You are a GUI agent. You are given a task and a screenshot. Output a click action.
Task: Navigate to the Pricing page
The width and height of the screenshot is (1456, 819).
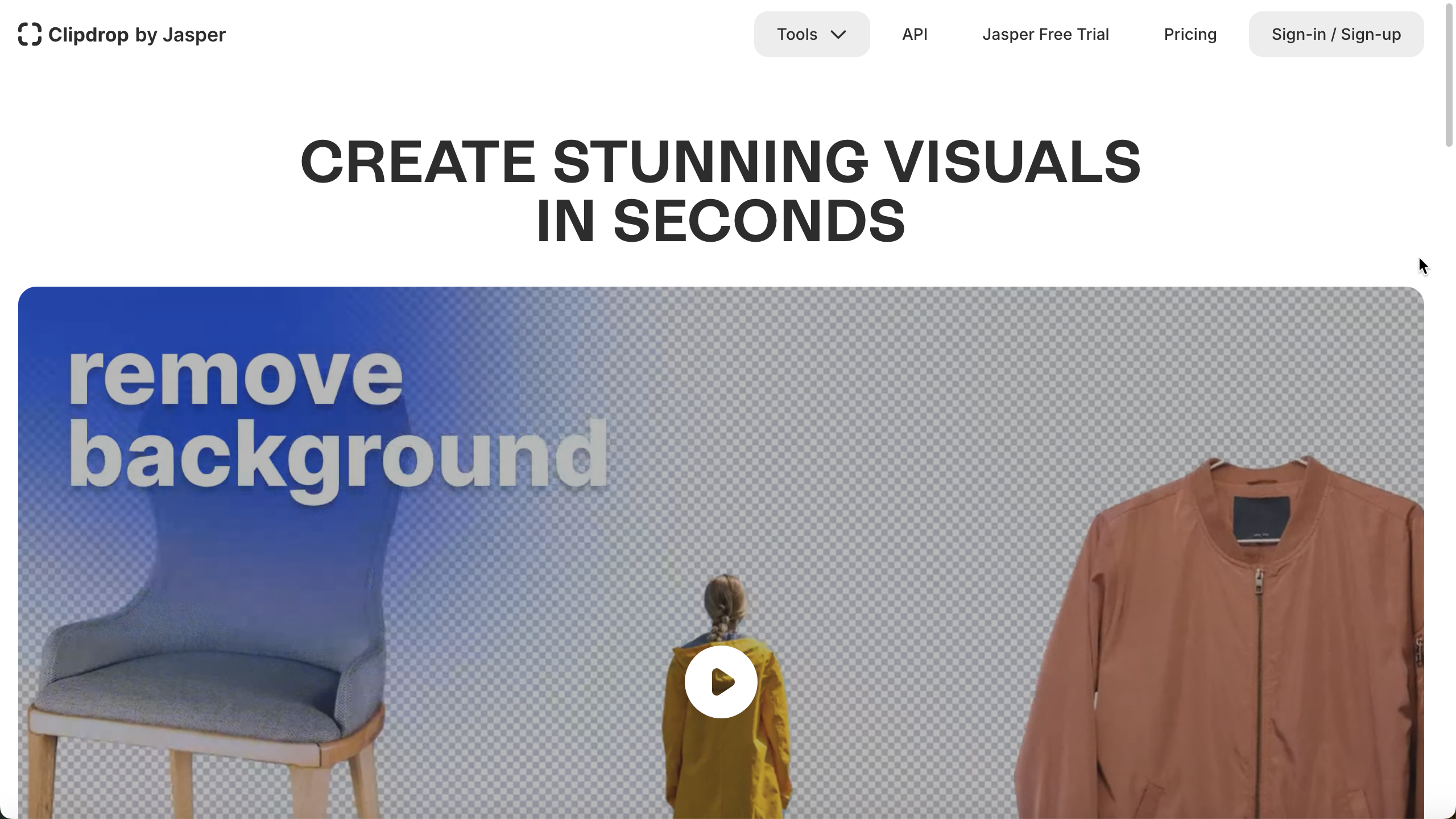click(x=1190, y=34)
